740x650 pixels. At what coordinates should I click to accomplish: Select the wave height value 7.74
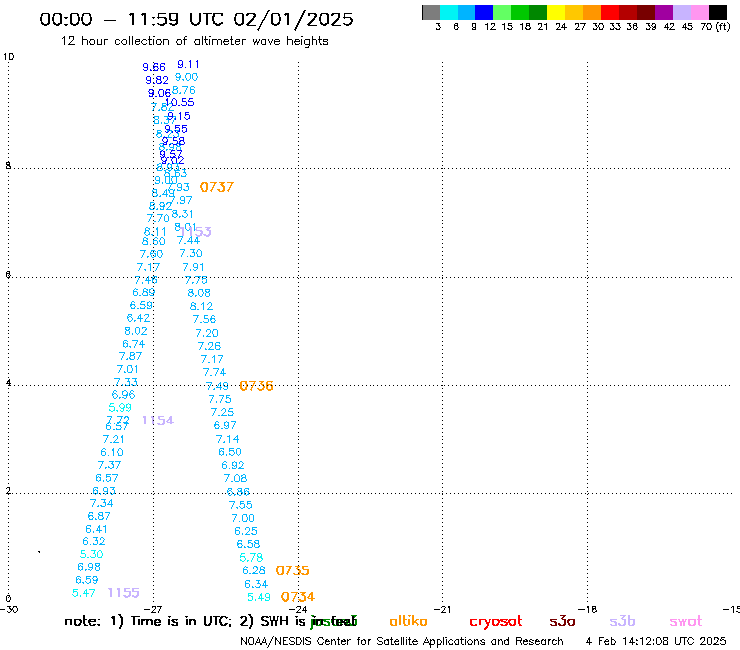(x=215, y=373)
